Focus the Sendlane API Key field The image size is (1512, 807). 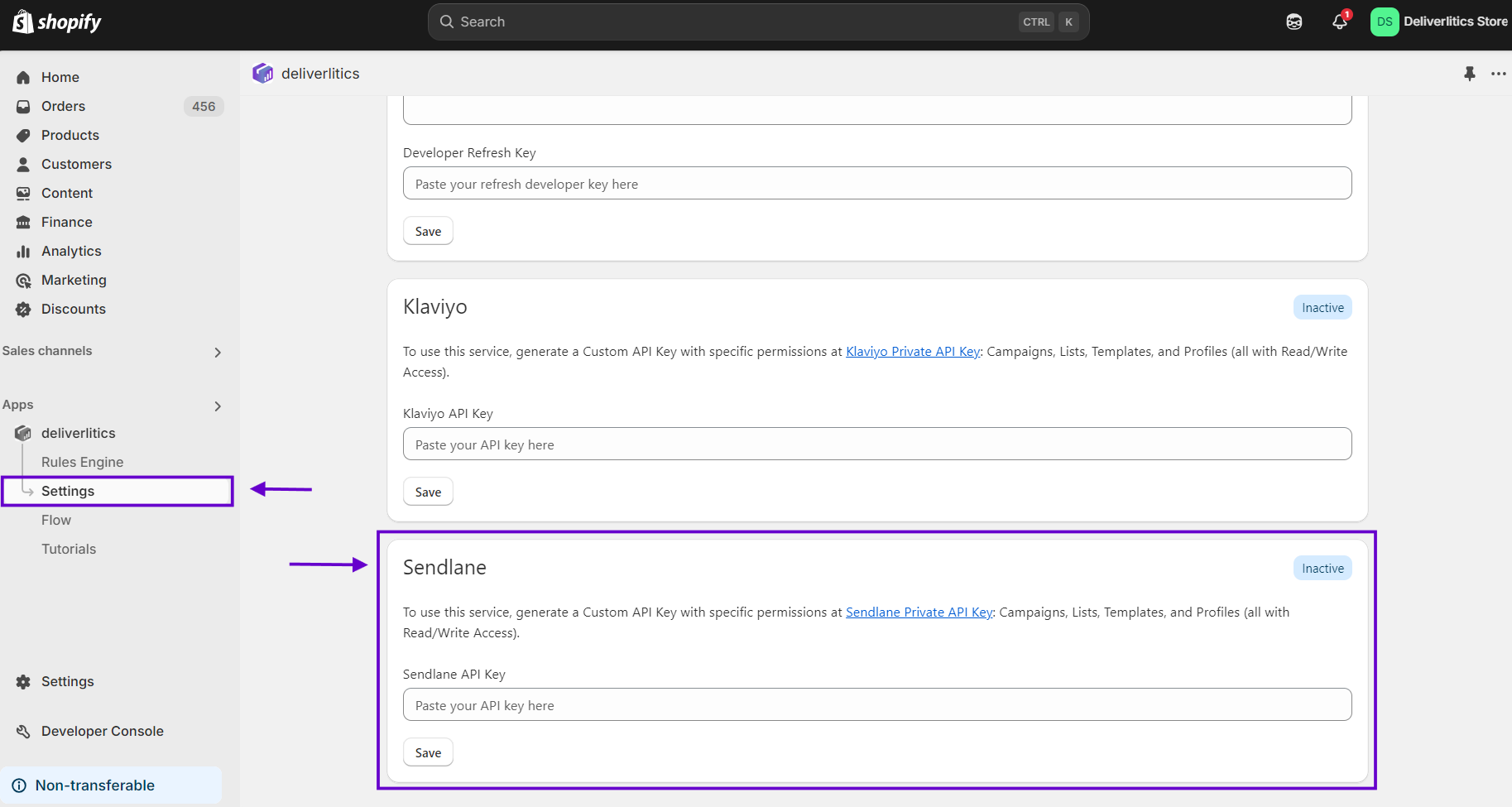877,705
